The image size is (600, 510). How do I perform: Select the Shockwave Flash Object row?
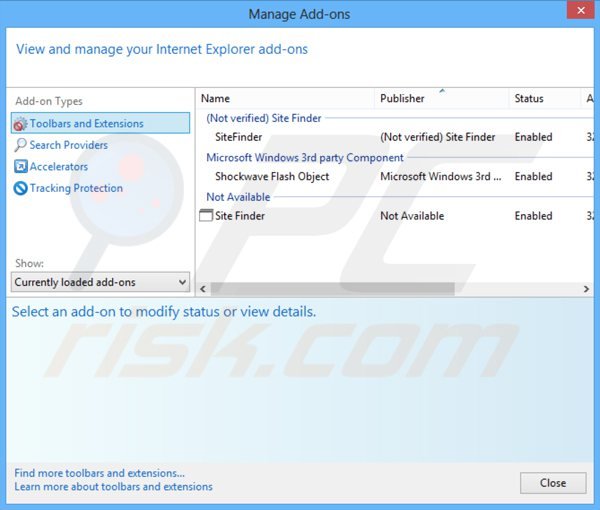[396, 176]
